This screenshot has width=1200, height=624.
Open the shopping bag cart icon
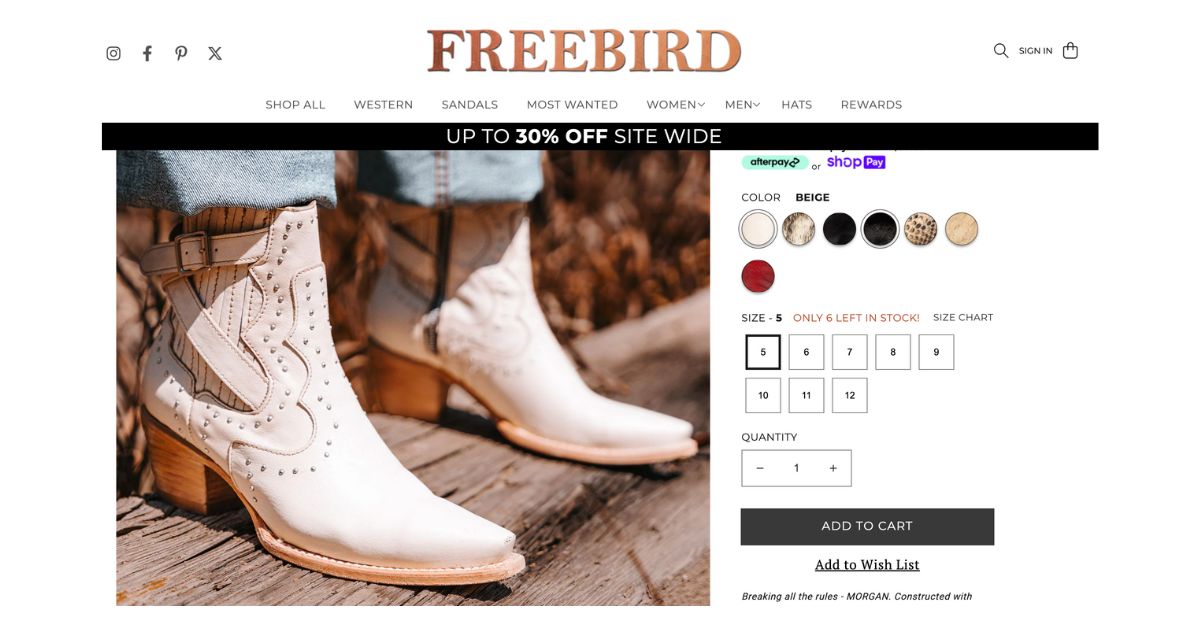pyautogui.click(x=1070, y=50)
